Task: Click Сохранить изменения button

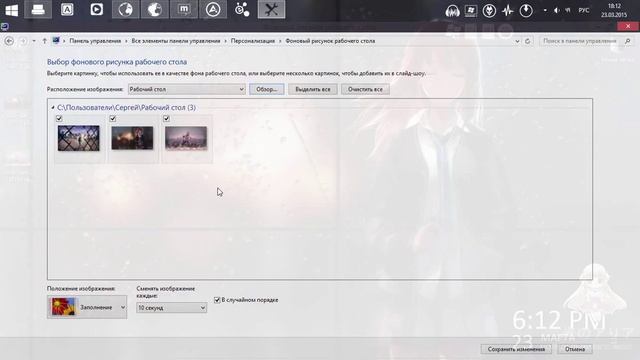Action: (x=516, y=349)
